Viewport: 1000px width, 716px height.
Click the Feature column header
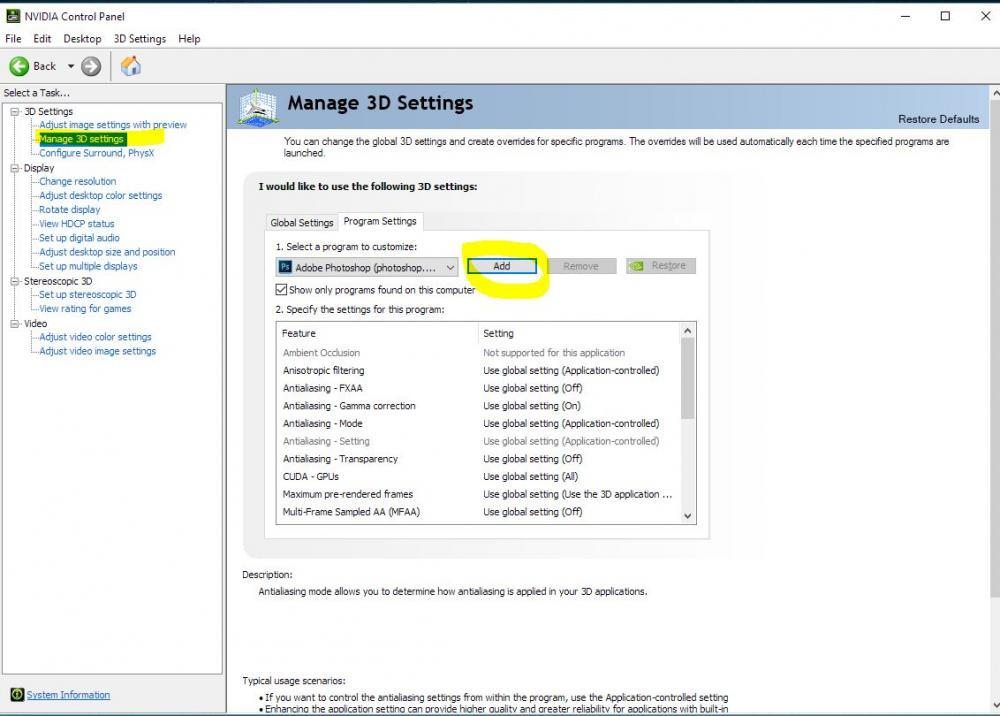click(x=378, y=333)
